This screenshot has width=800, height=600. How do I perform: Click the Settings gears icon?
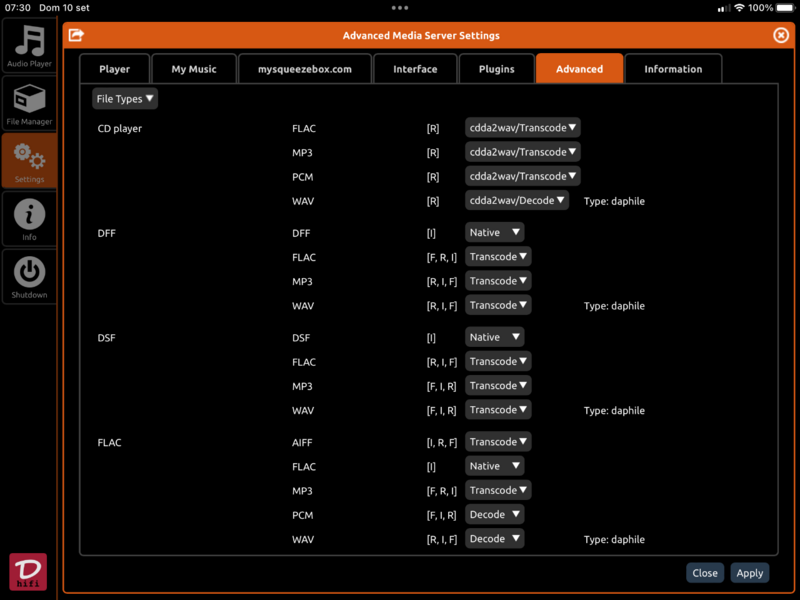click(x=29, y=160)
